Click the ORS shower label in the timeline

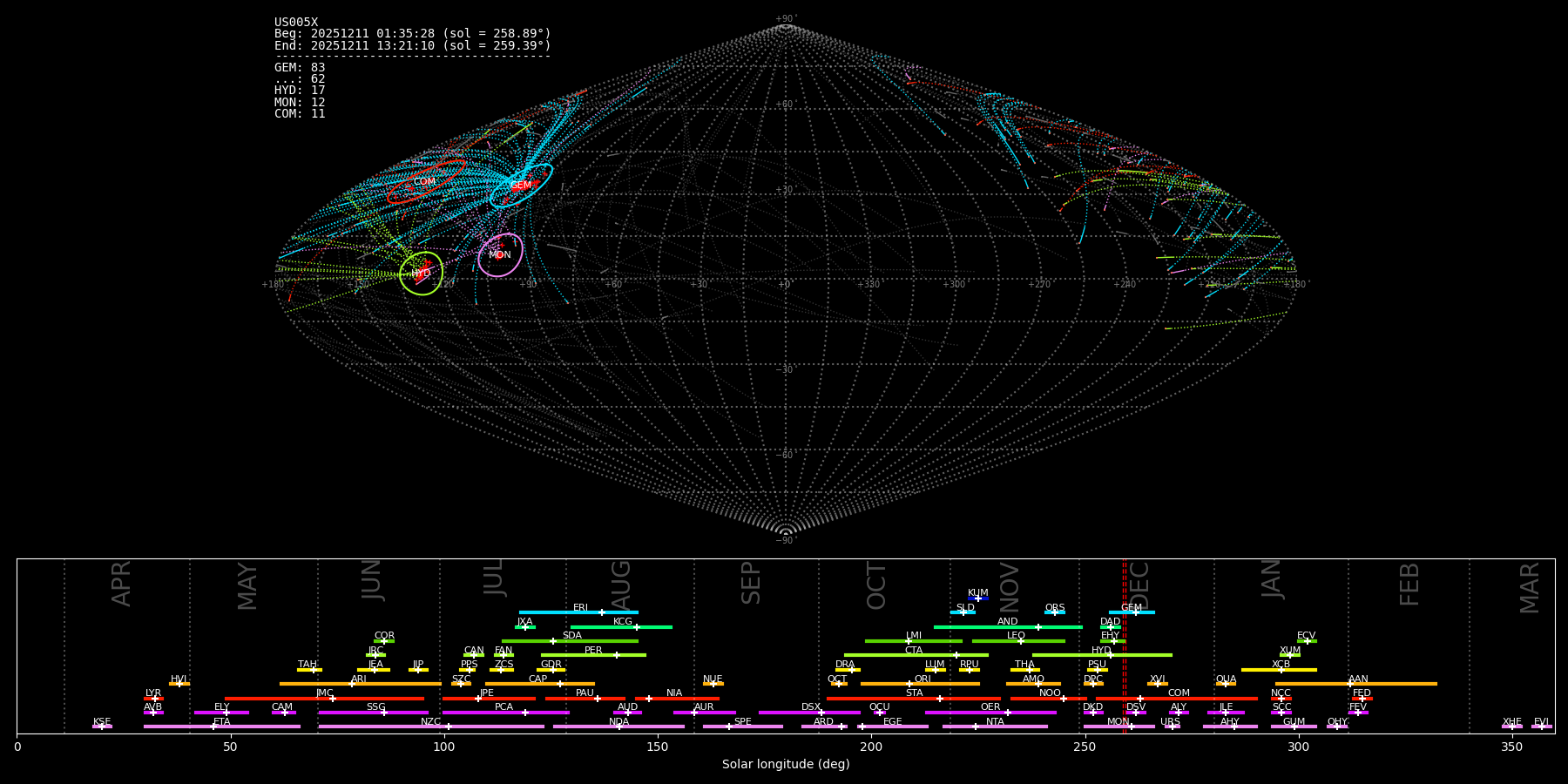coord(1055,608)
